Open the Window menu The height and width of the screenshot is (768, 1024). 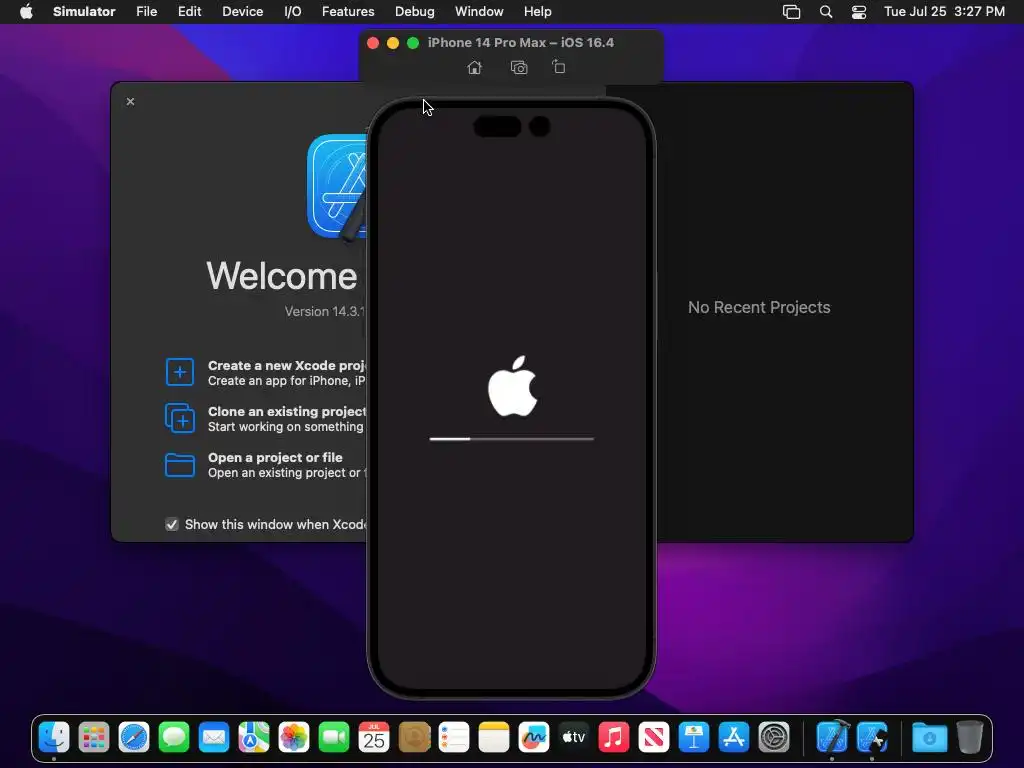[479, 11]
